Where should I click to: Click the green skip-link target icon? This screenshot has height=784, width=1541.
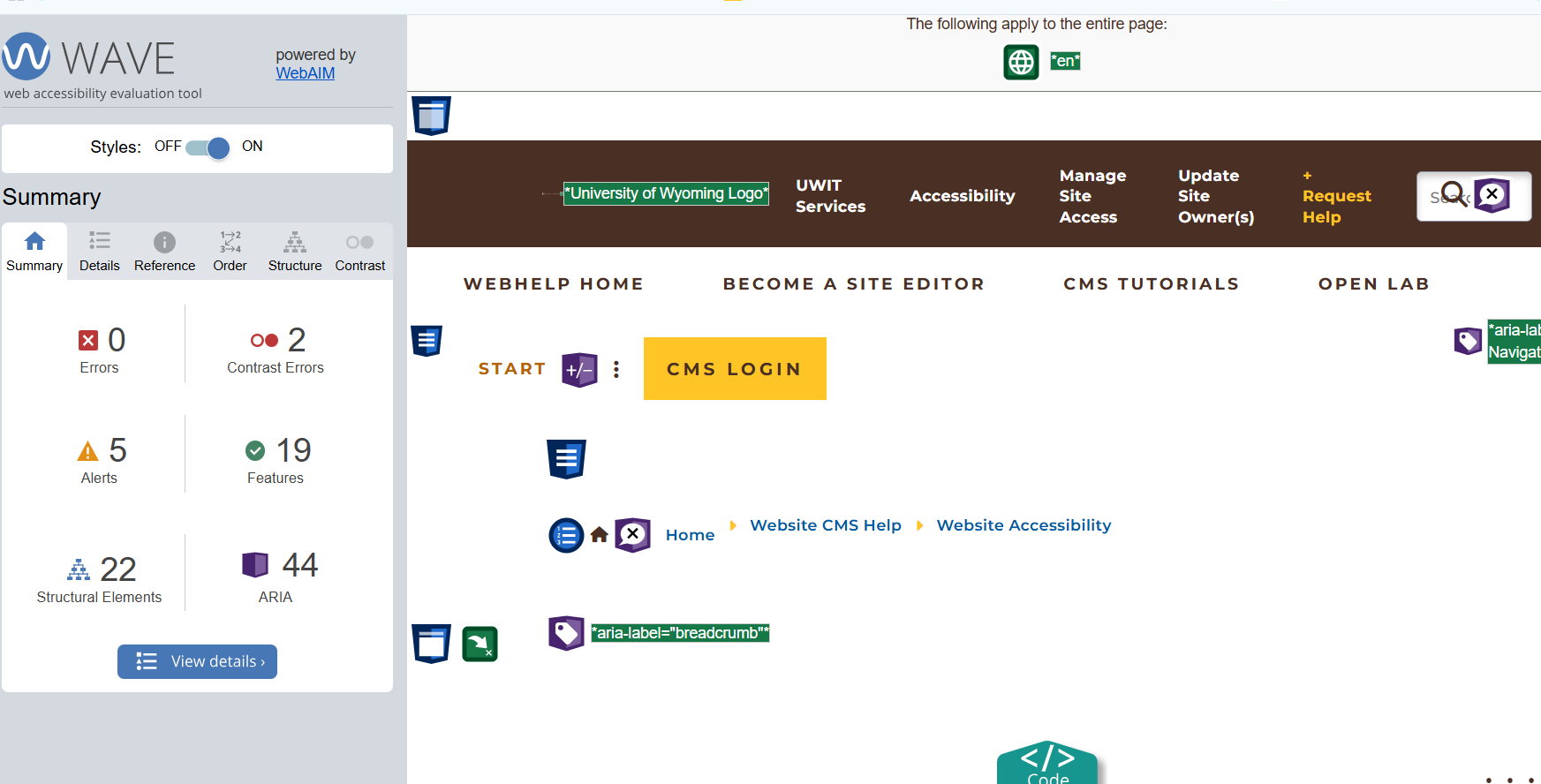pyautogui.click(x=480, y=644)
